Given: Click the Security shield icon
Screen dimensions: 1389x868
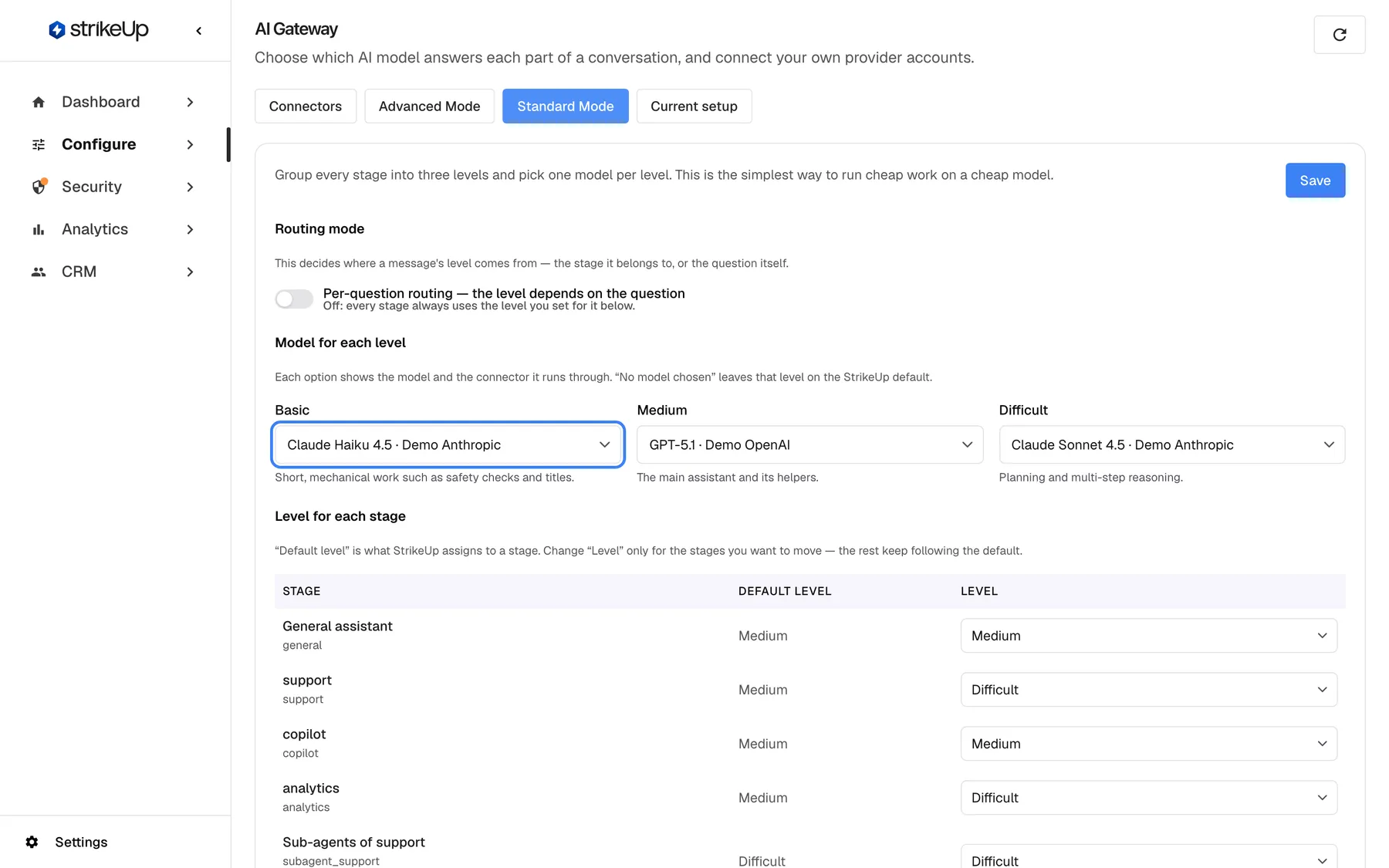Looking at the screenshot, I should [39, 187].
